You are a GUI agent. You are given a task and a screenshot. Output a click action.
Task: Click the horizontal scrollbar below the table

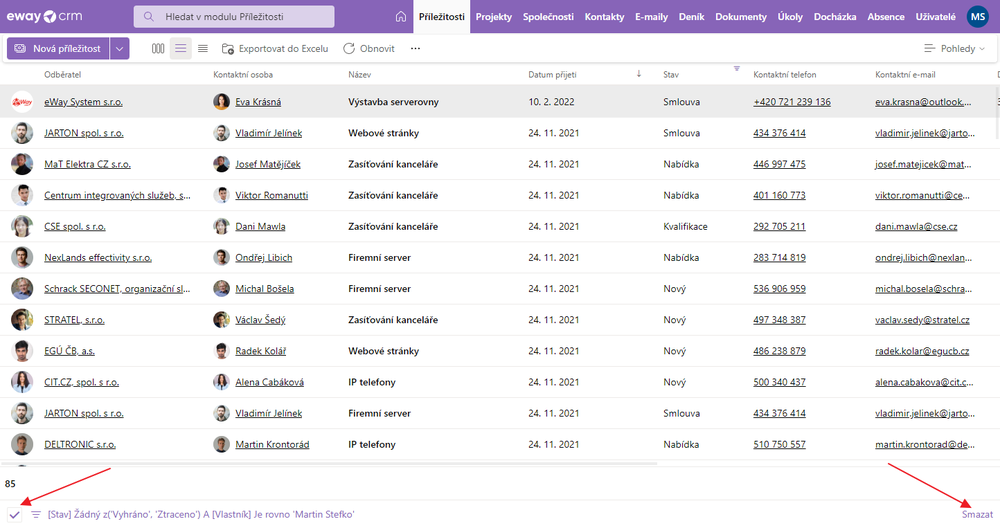click(x=329, y=463)
